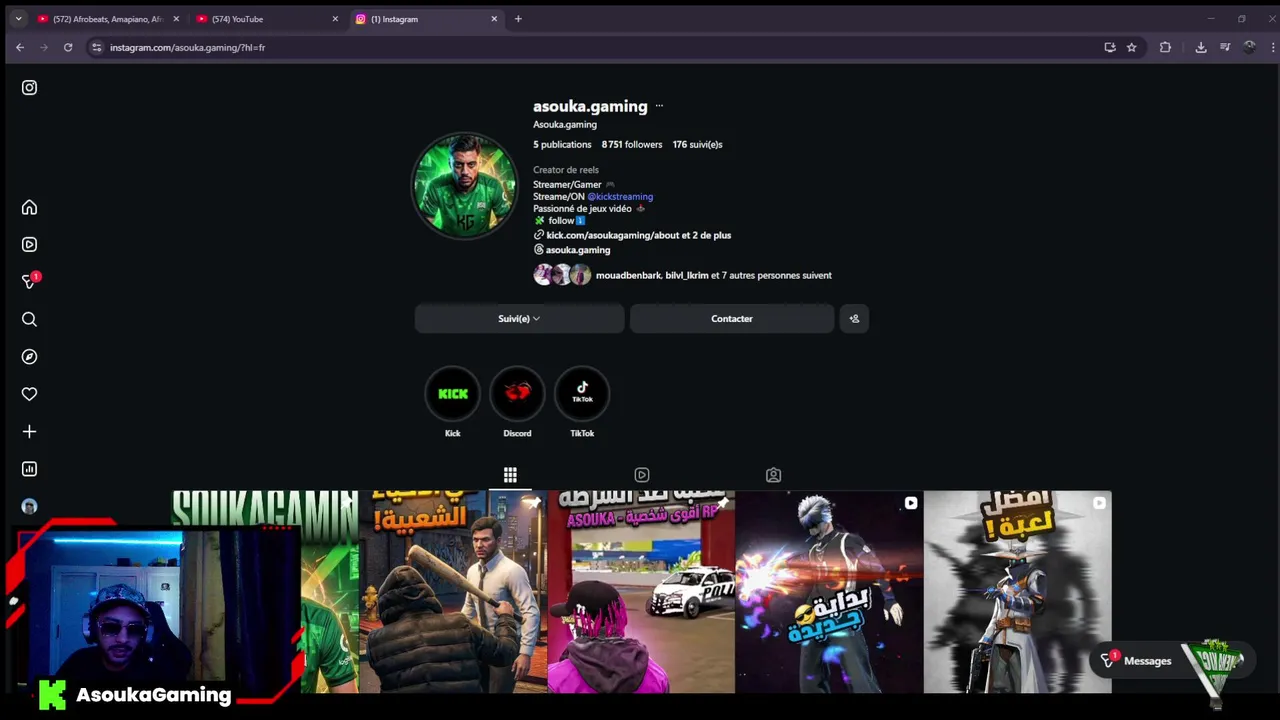Open the @kickstreaming mention link
The image size is (1280, 720).
[620, 197]
